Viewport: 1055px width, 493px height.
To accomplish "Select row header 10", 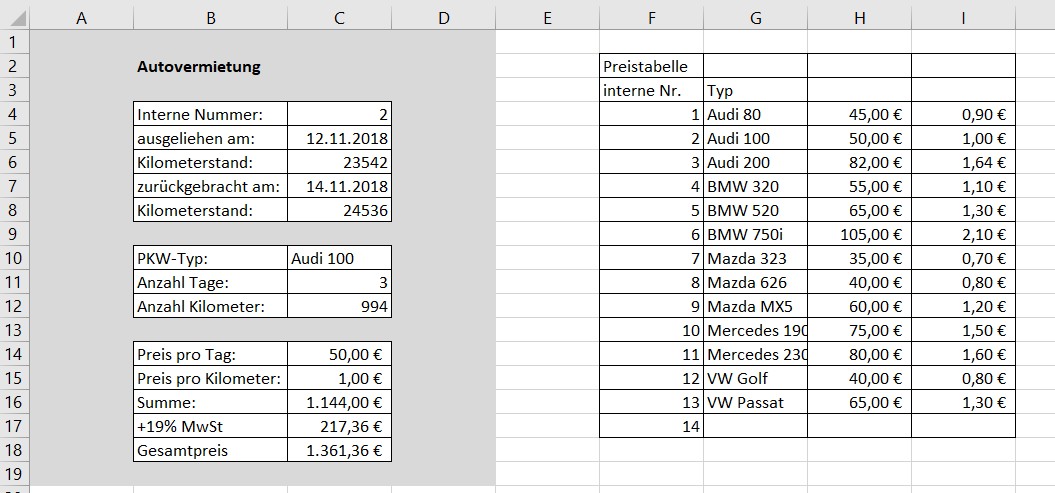I will coord(14,258).
